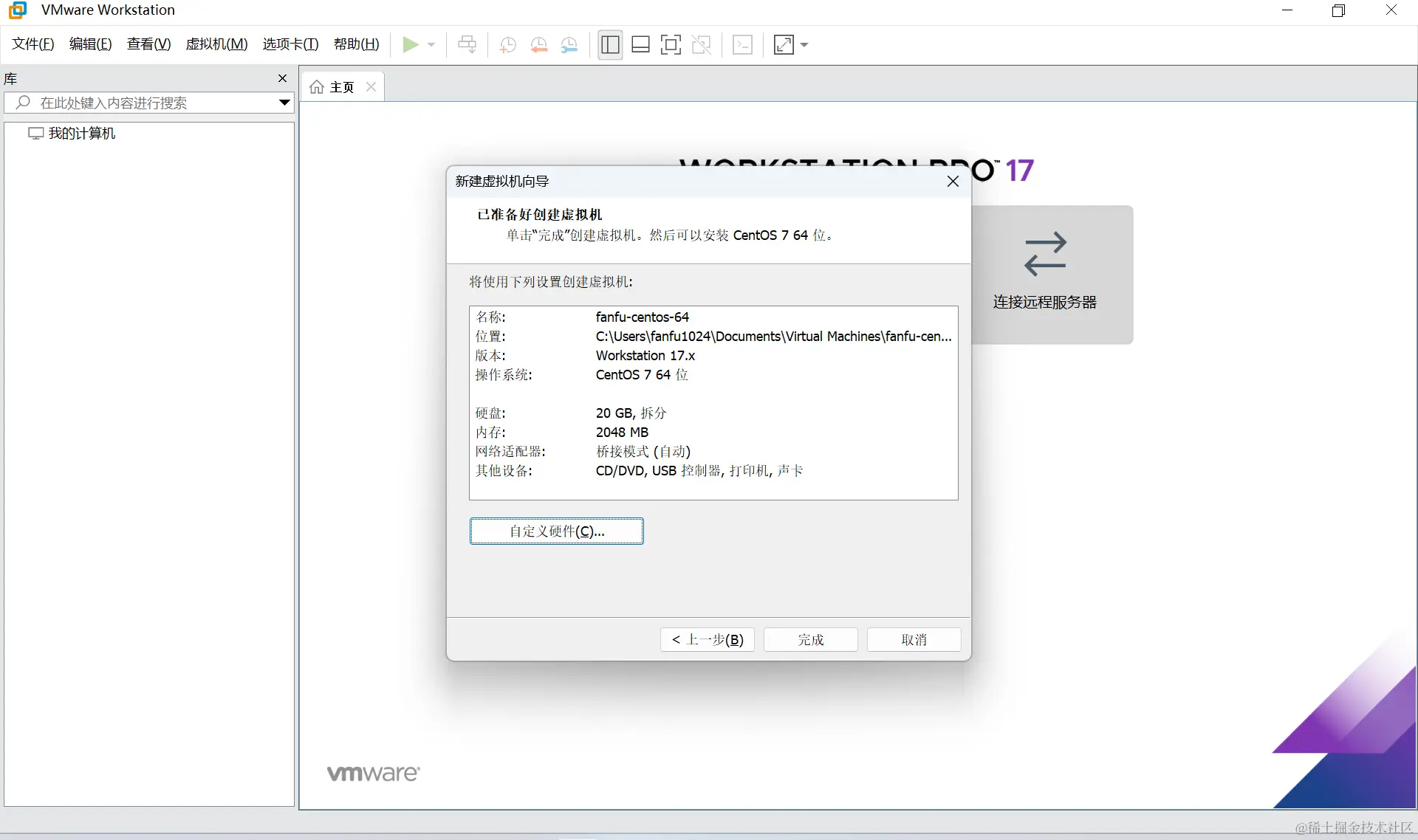Open the 虚拟机(M) menu
The height and width of the screenshot is (840, 1418).
216,44
